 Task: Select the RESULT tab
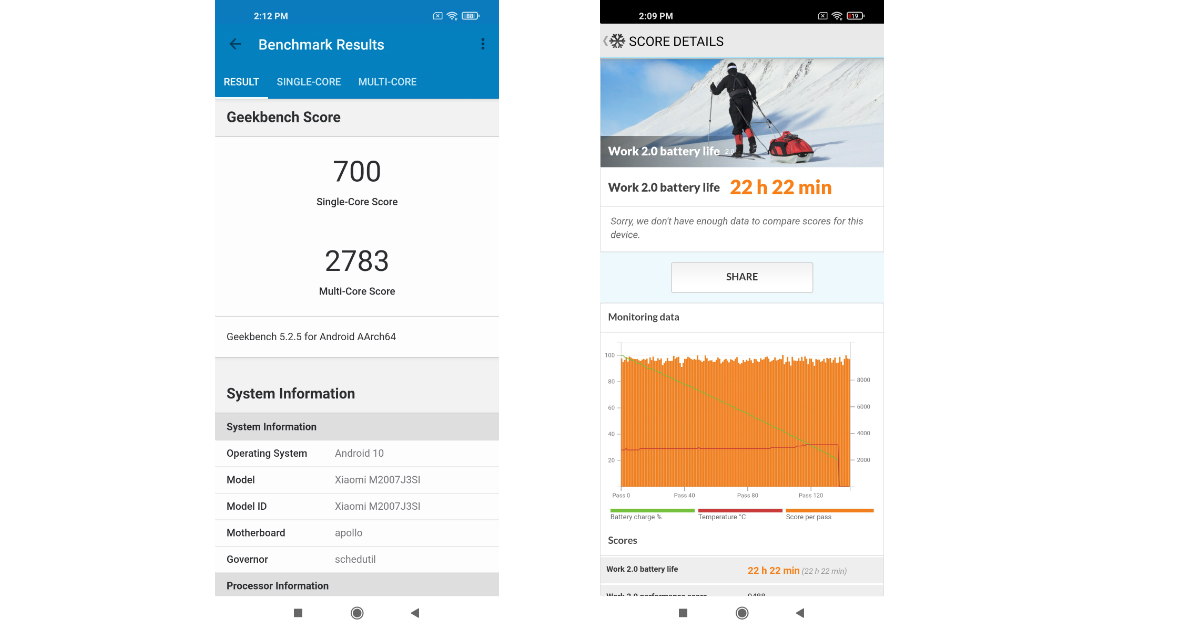[x=241, y=82]
